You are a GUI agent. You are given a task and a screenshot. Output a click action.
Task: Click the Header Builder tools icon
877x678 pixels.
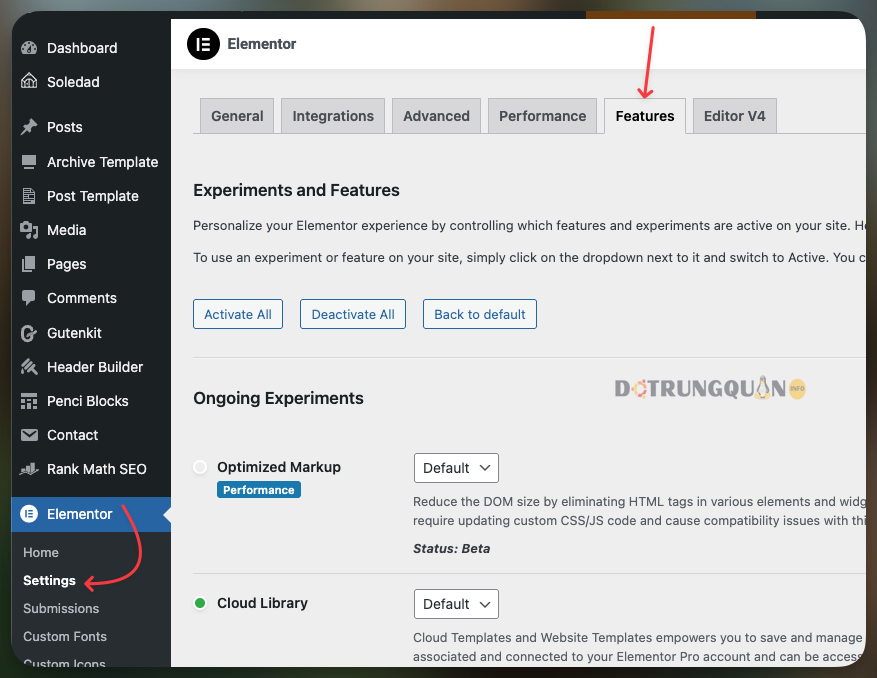[29, 367]
